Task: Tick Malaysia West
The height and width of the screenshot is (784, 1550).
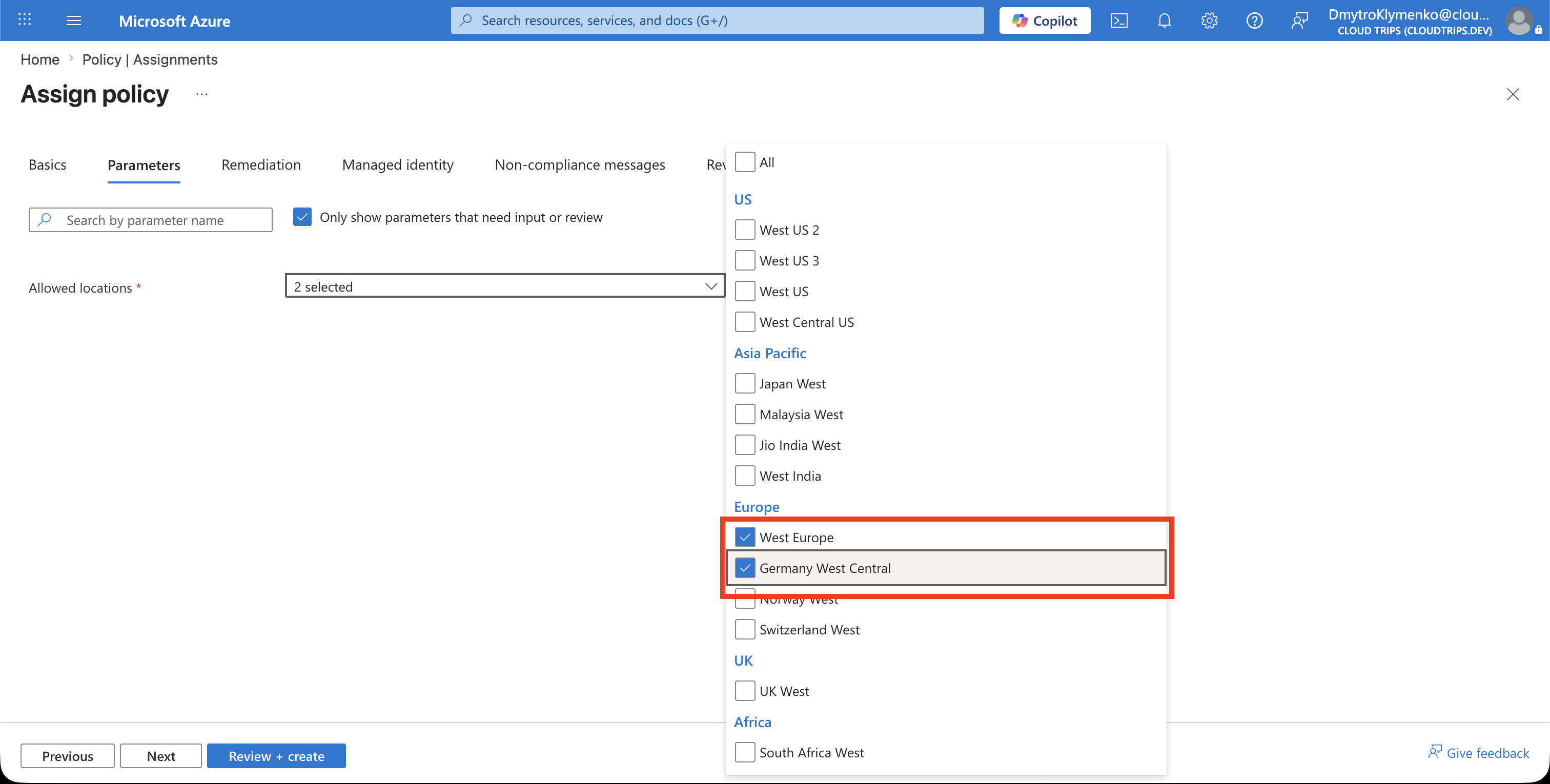Action: [x=745, y=414]
